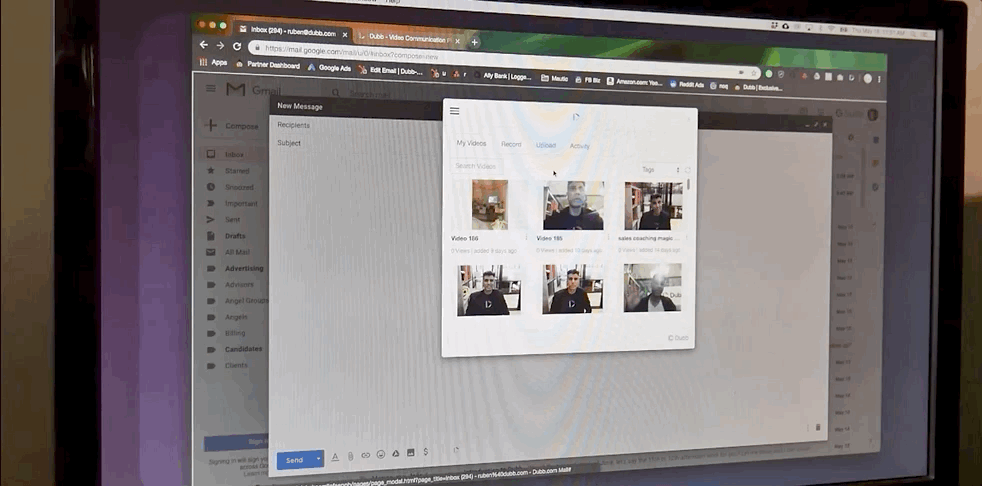982x486 pixels.
Task: Toggle the Gmail main menu hamburger
Action: (x=210, y=88)
